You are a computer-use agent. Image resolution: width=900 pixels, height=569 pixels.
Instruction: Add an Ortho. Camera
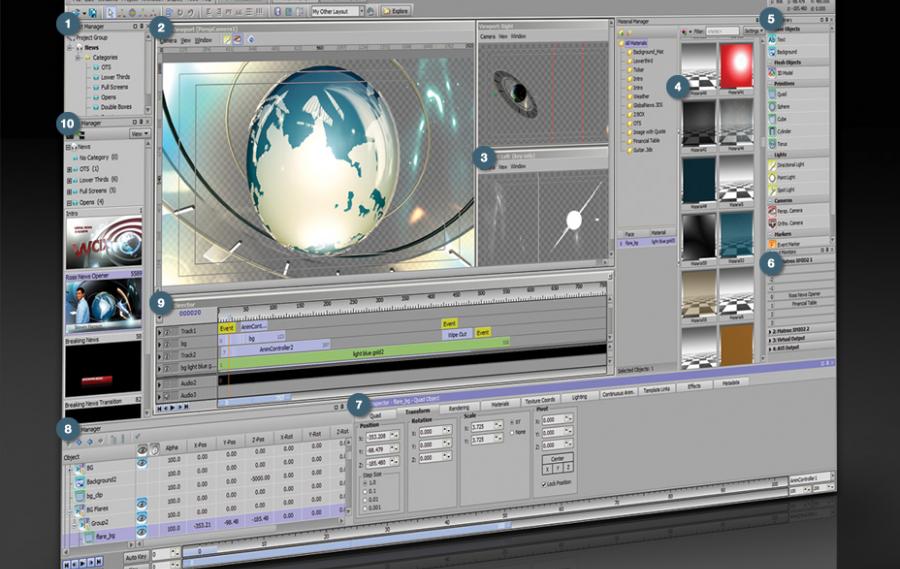pos(772,223)
